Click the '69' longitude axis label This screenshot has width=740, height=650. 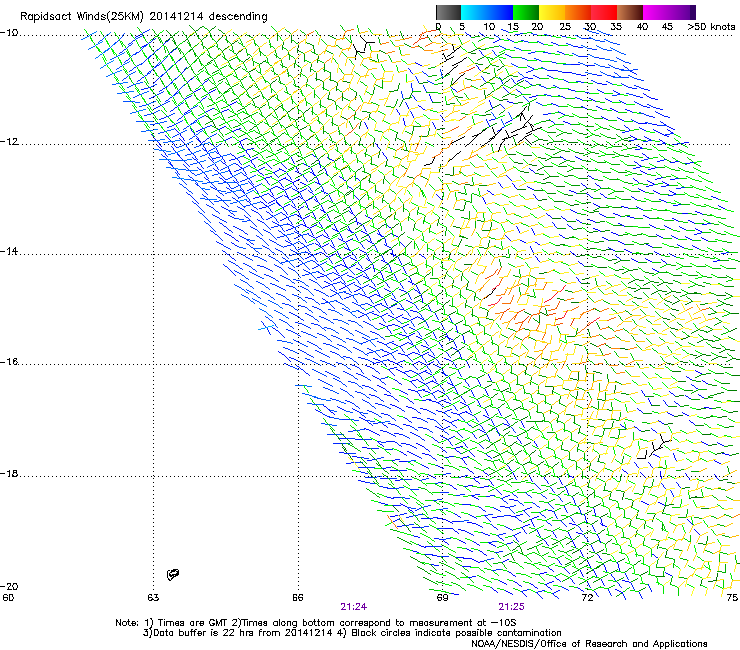click(442, 598)
